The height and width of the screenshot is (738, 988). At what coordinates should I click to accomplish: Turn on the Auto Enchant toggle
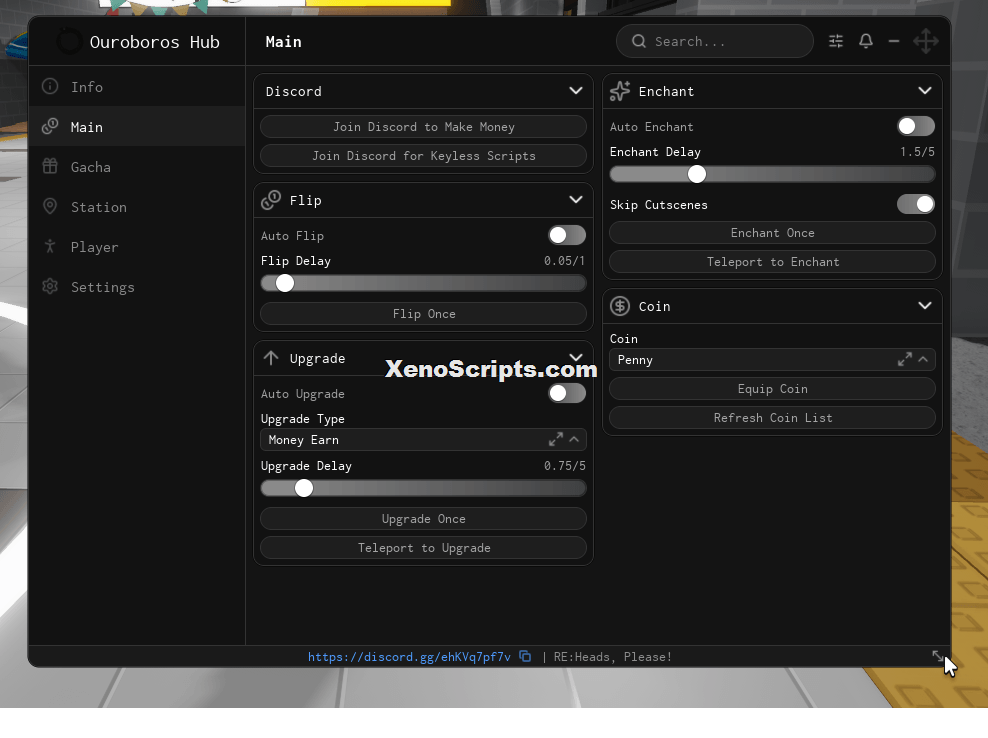coord(916,127)
